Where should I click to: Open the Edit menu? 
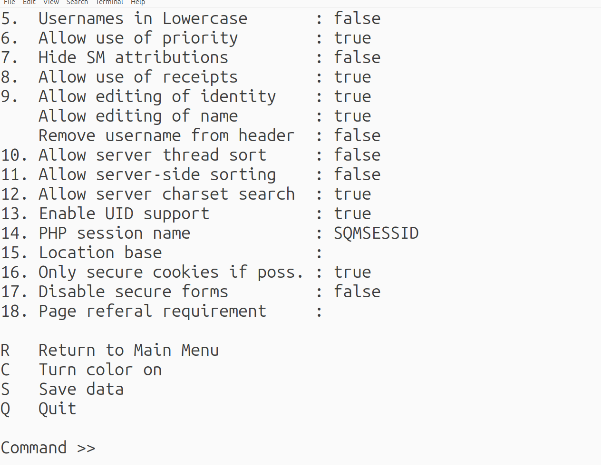(x=29, y=2)
